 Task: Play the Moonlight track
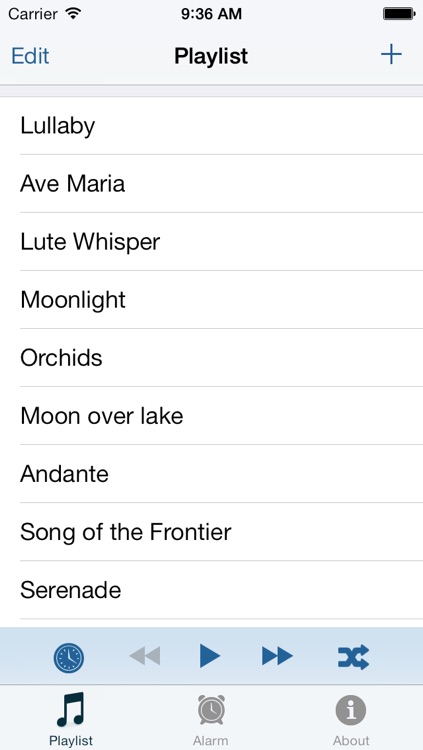tap(212, 299)
